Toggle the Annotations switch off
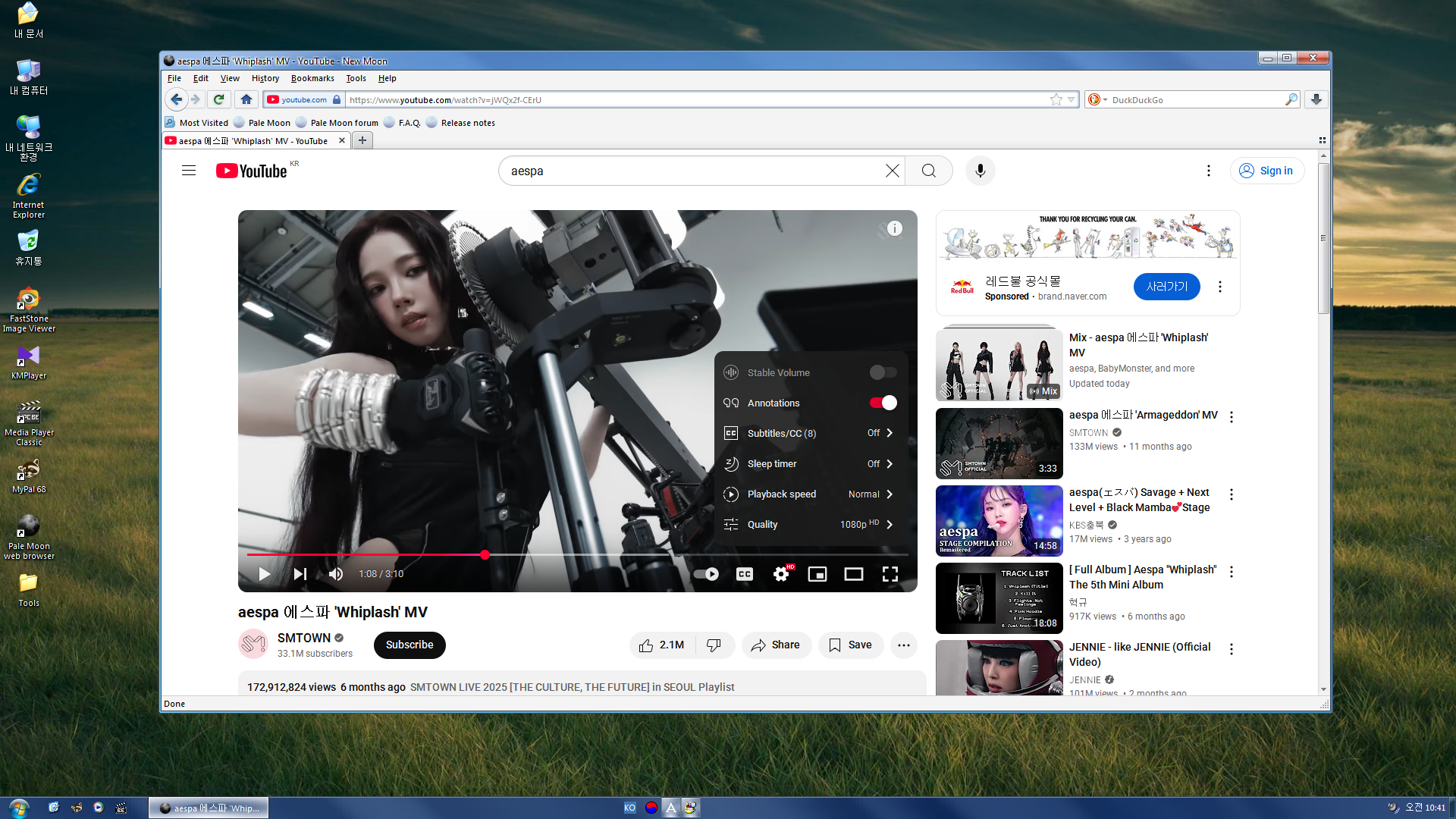This screenshot has width=1456, height=819. (x=883, y=403)
